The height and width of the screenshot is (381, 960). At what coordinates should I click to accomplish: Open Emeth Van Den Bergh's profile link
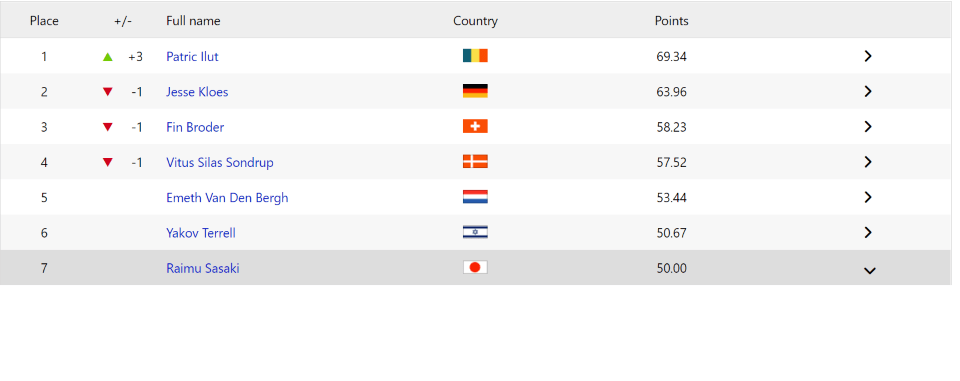227,198
